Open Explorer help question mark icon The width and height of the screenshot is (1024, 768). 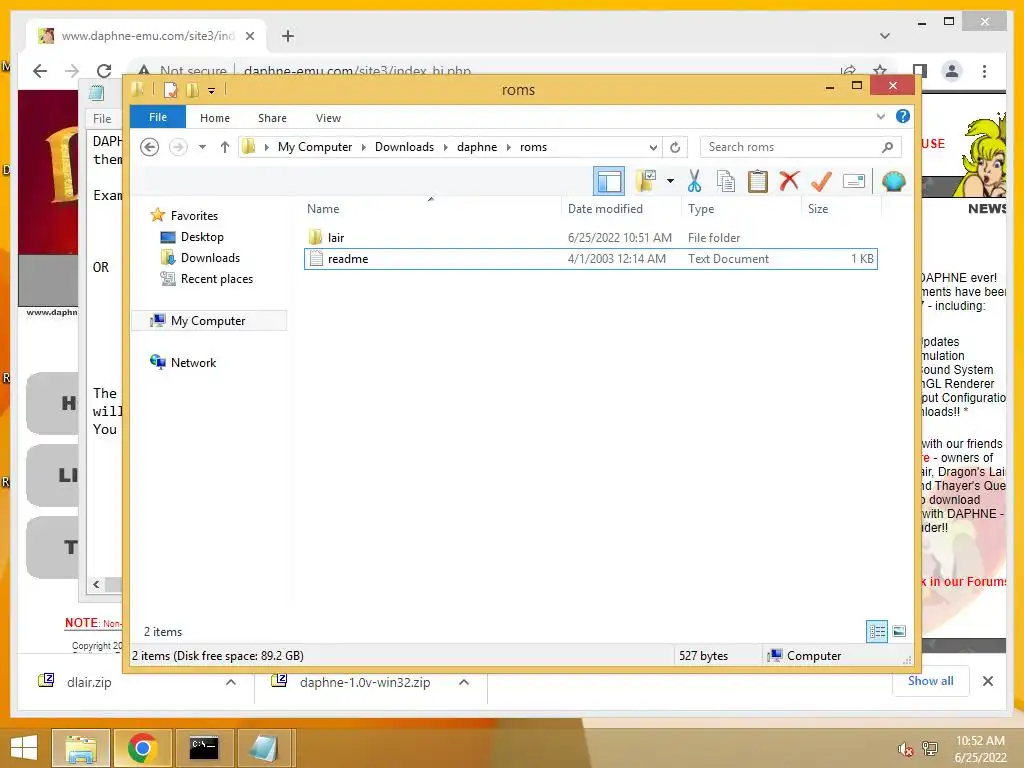coord(903,116)
